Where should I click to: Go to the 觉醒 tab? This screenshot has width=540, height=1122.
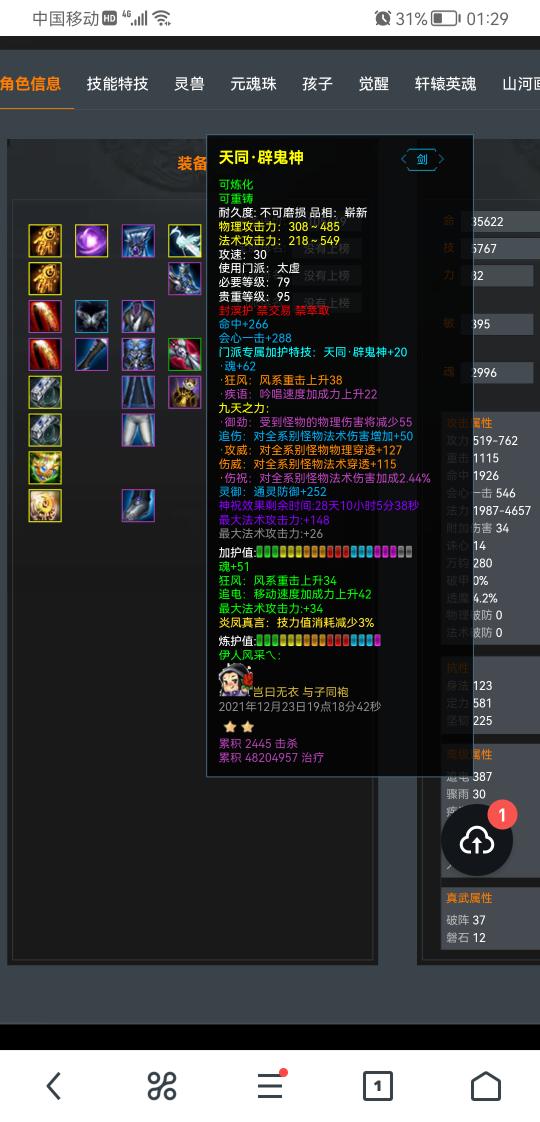[373, 84]
